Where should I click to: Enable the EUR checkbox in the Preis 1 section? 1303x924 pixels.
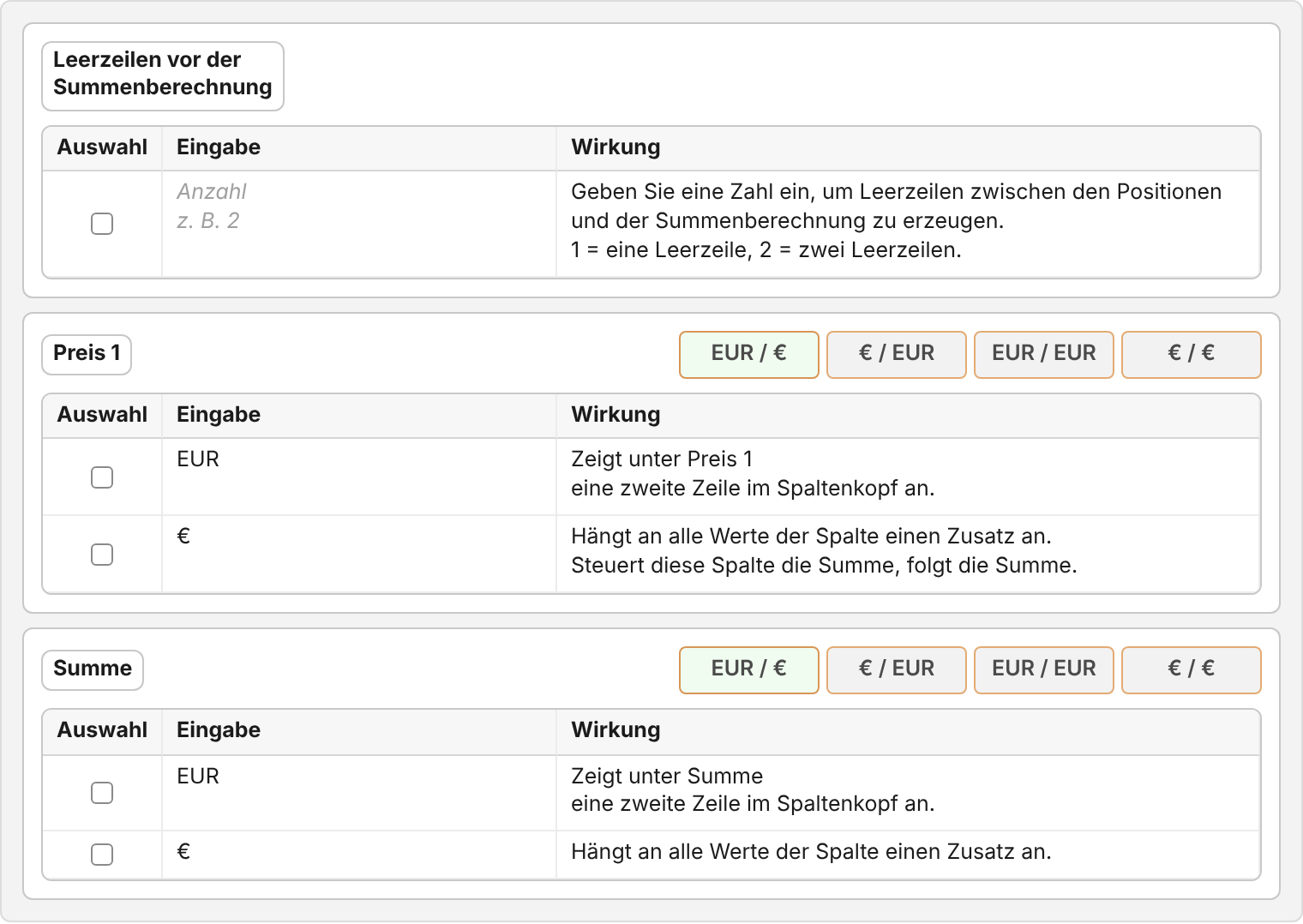102,477
